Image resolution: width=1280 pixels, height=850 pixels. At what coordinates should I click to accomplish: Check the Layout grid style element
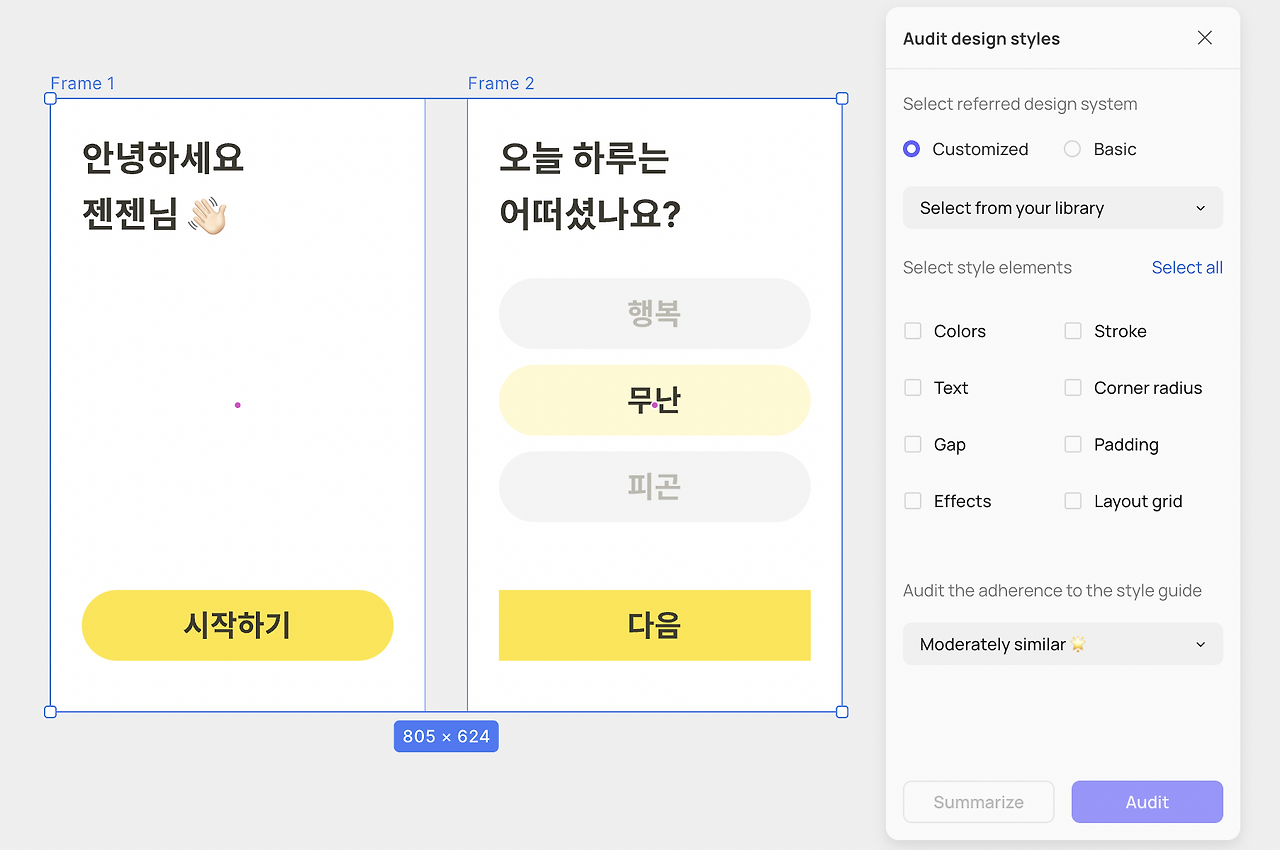[x=1073, y=500]
